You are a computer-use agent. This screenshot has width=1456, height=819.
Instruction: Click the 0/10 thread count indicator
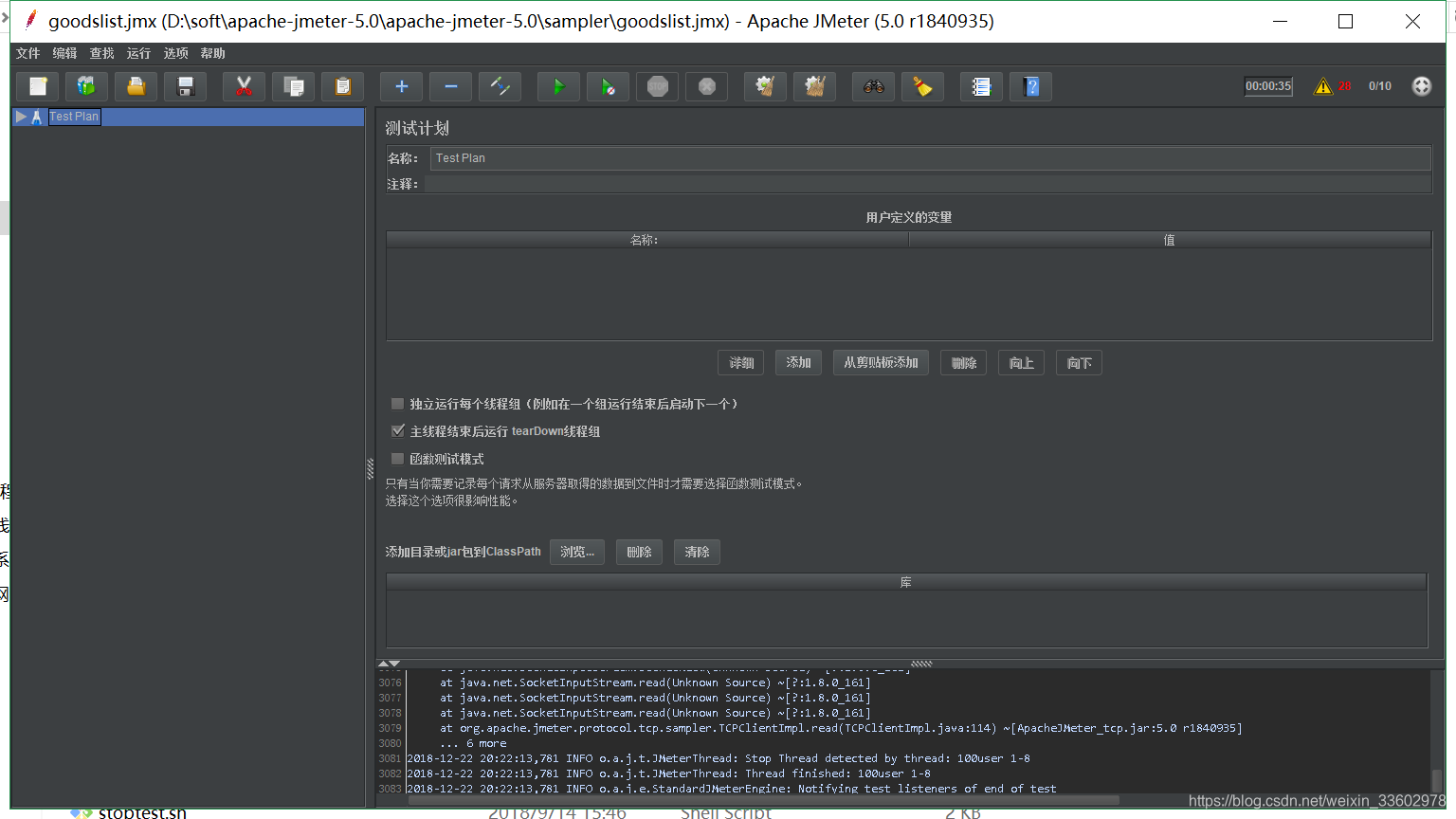pos(1380,86)
